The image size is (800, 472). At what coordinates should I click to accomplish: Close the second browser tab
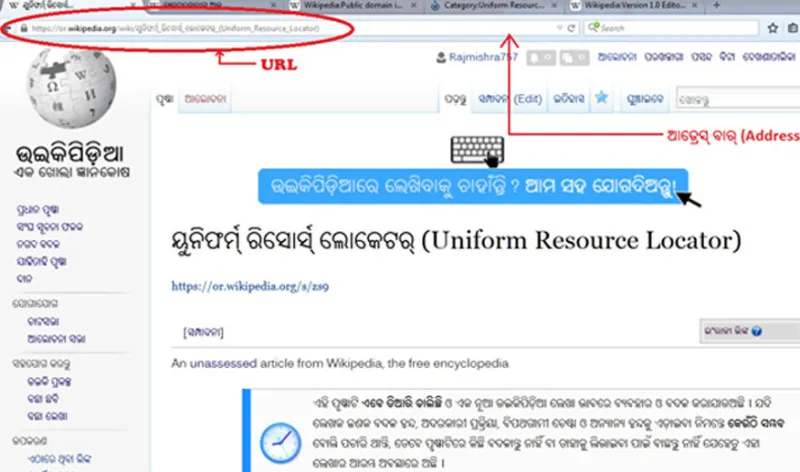[273, 5]
